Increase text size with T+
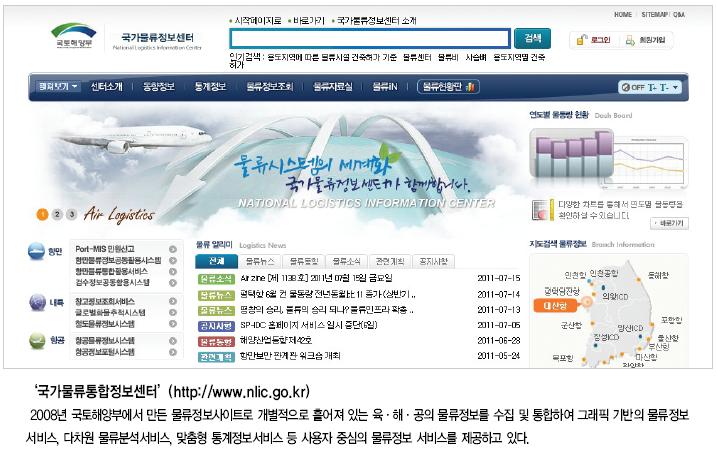This screenshot has height=459, width=716. click(652, 87)
